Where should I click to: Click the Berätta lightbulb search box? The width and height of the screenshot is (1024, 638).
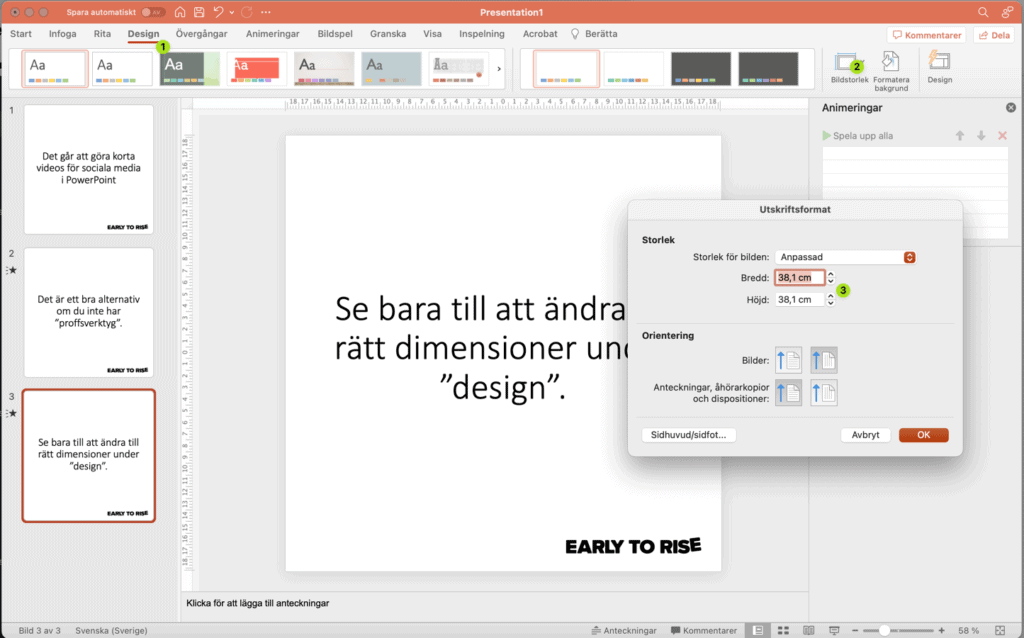pos(594,34)
